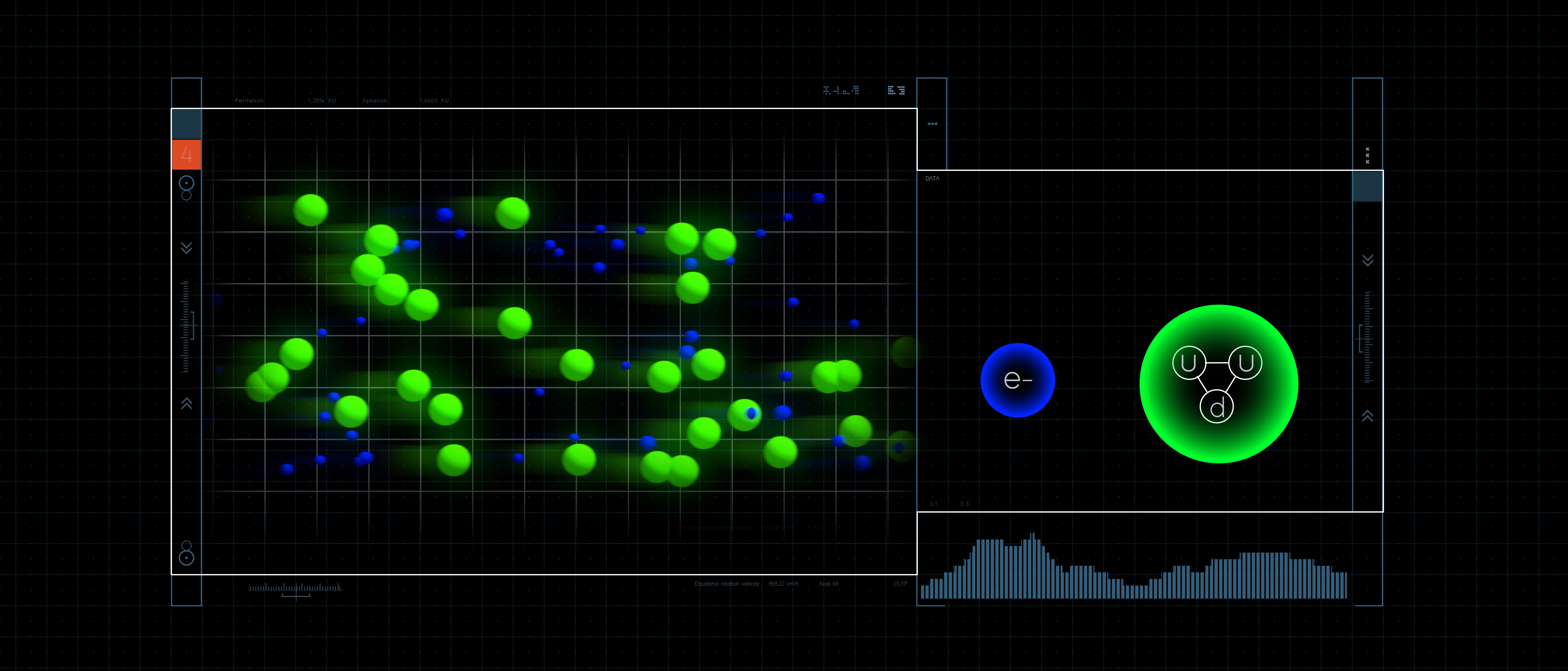Viewport: 1568px width, 671px height.
Task: Click the Axial tilt label
Action: 828,583
